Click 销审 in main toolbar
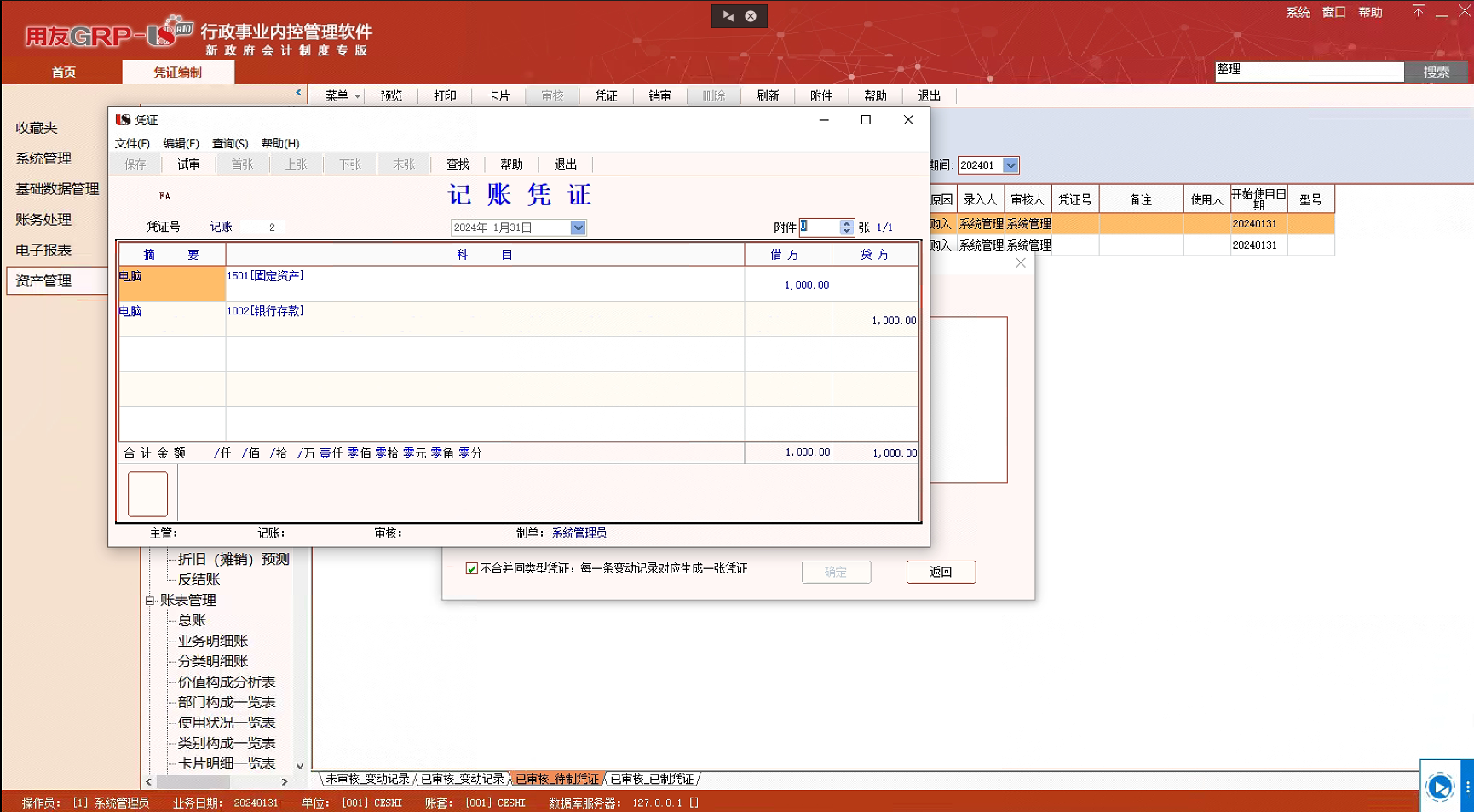The image size is (1474, 812). tap(659, 95)
